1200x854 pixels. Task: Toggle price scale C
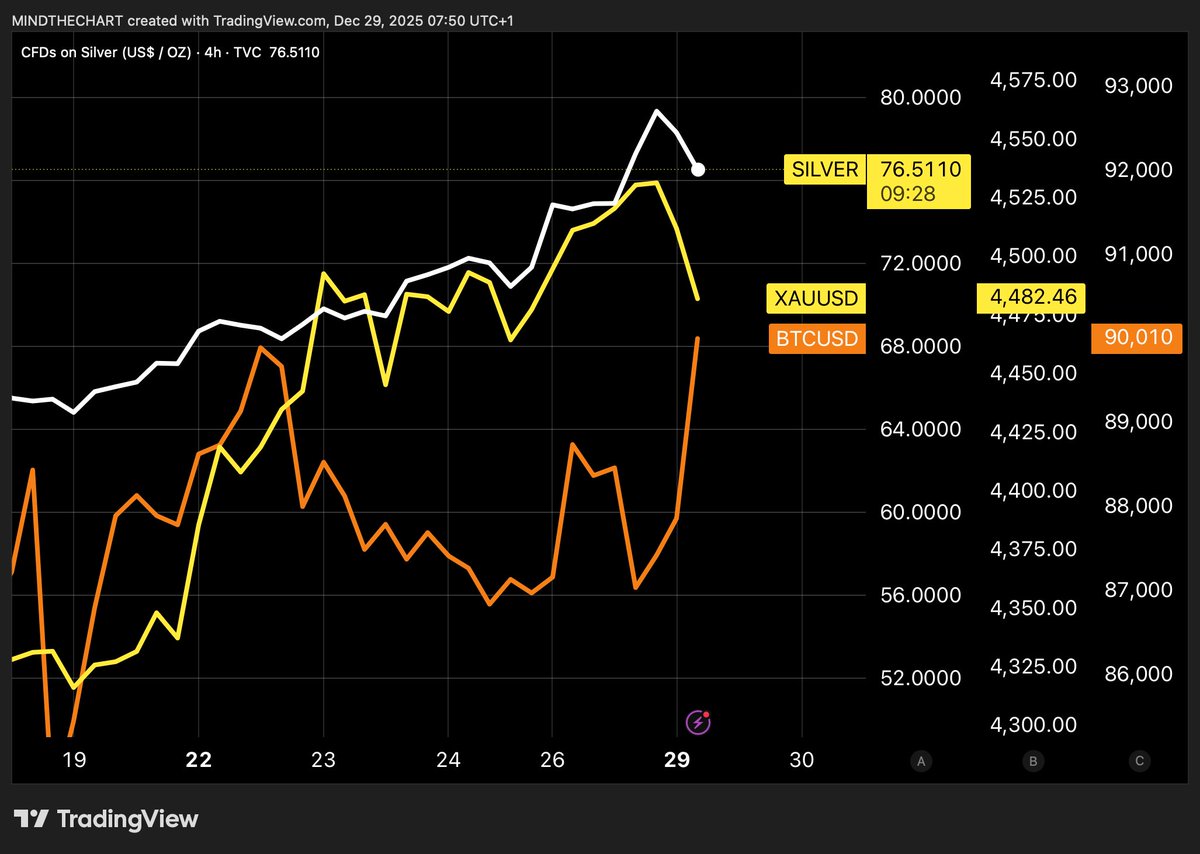[x=1139, y=761]
